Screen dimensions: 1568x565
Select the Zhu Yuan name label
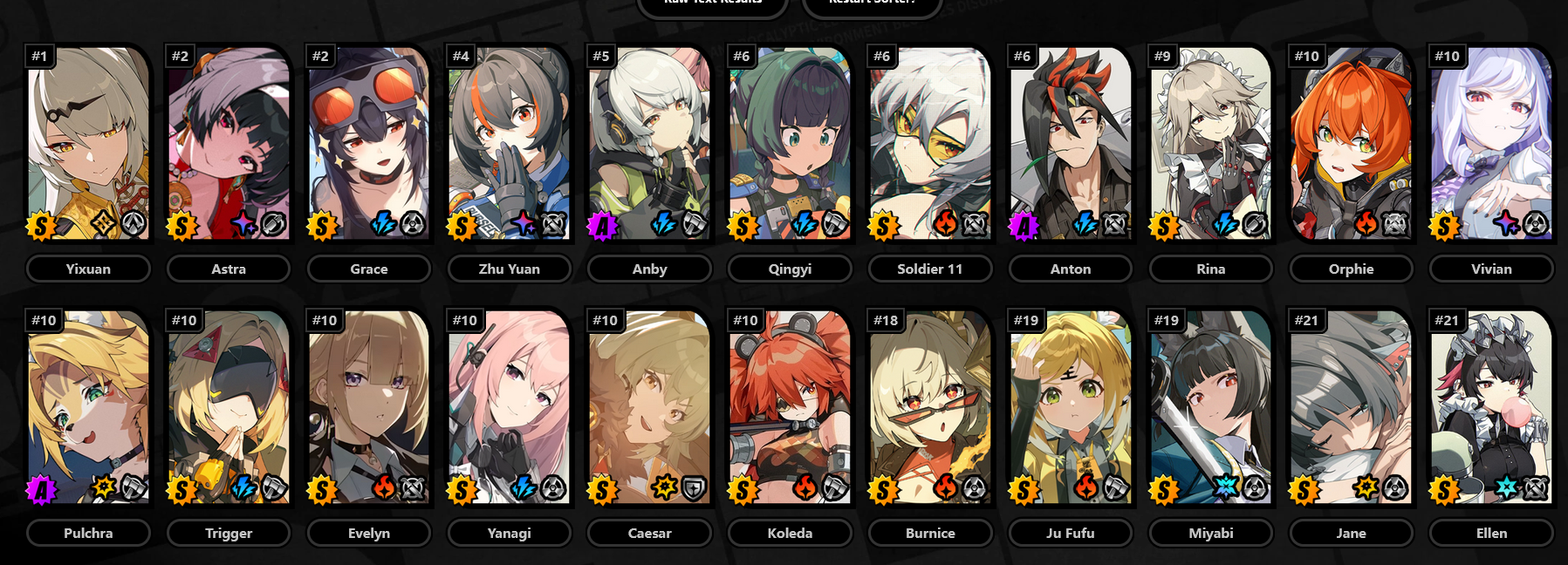coord(510,269)
